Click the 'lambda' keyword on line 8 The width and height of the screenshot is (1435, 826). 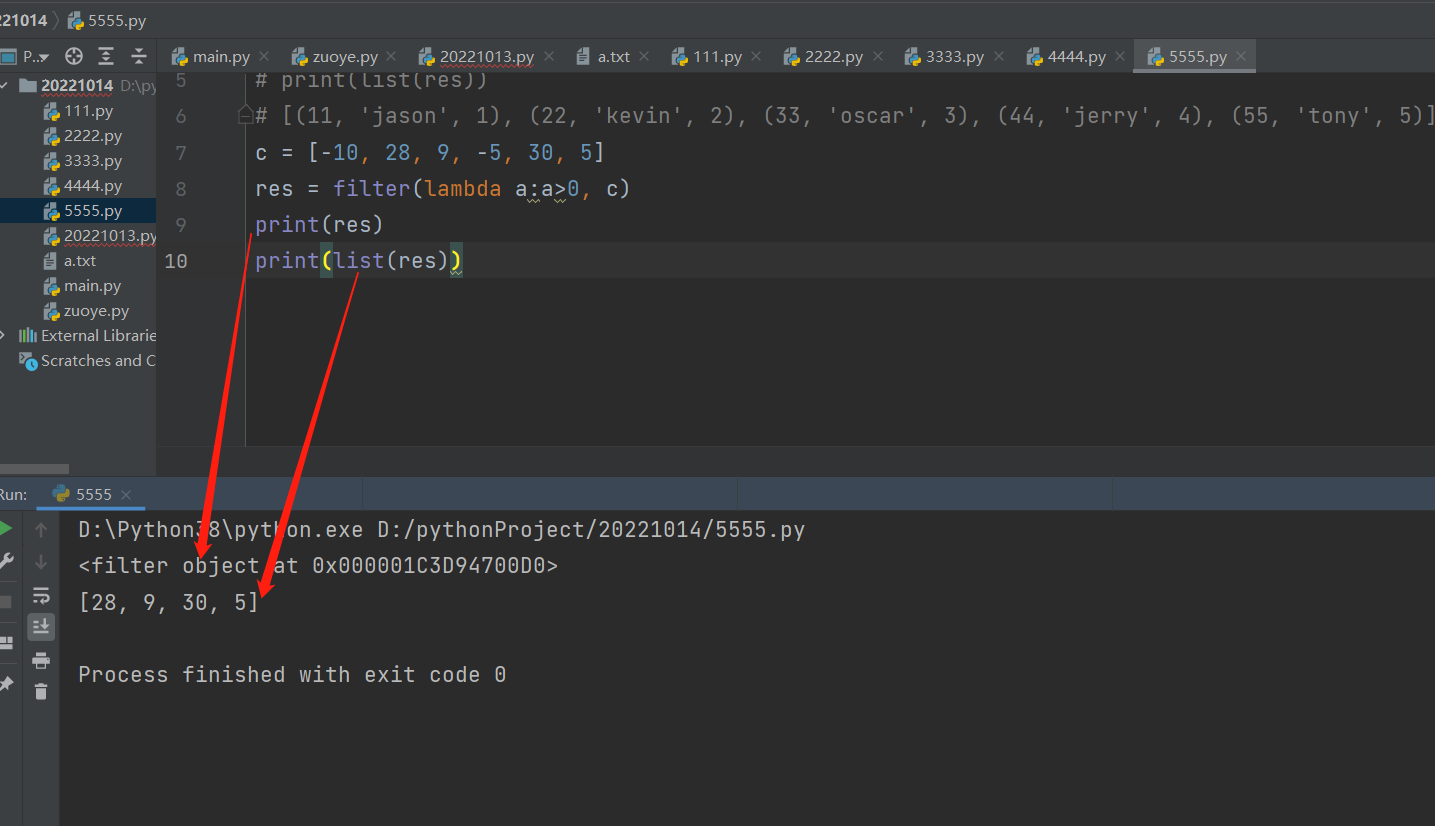pyautogui.click(x=463, y=189)
